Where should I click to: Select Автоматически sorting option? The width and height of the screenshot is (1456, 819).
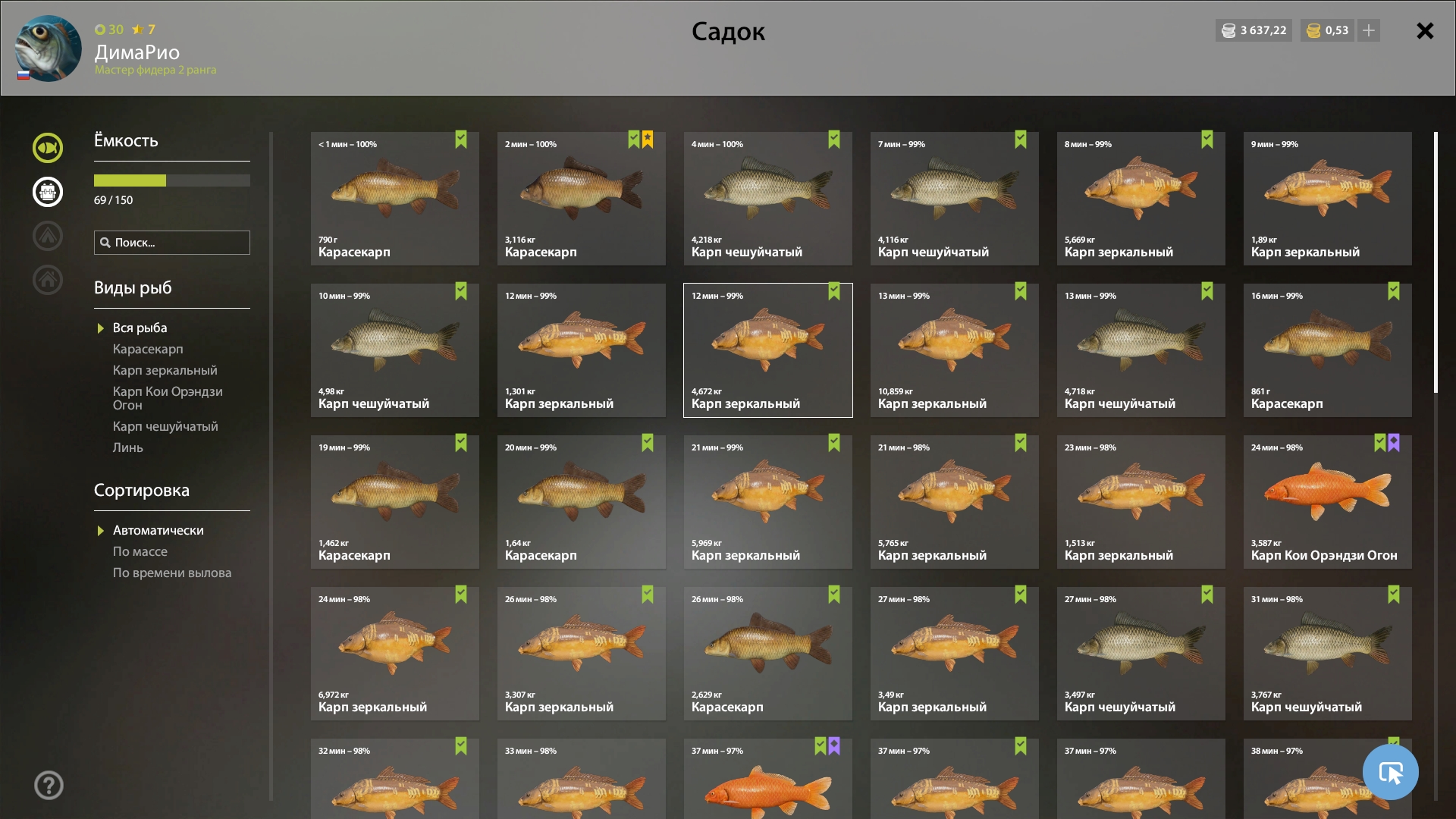(x=158, y=530)
